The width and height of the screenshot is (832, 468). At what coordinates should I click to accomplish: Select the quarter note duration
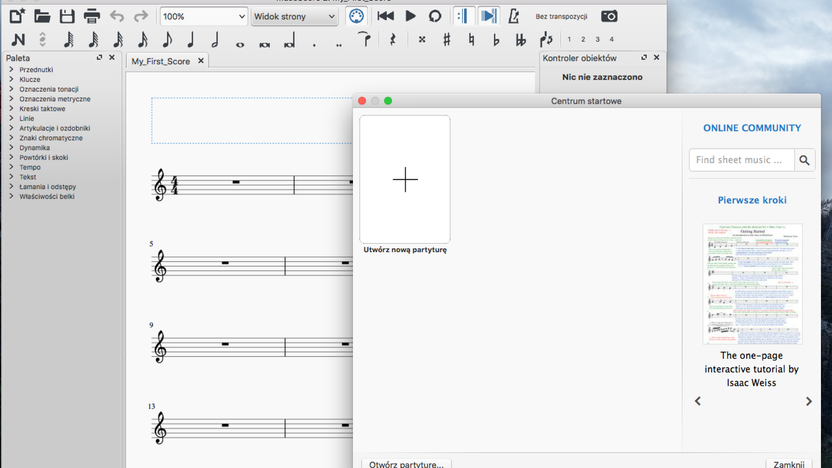[190, 40]
